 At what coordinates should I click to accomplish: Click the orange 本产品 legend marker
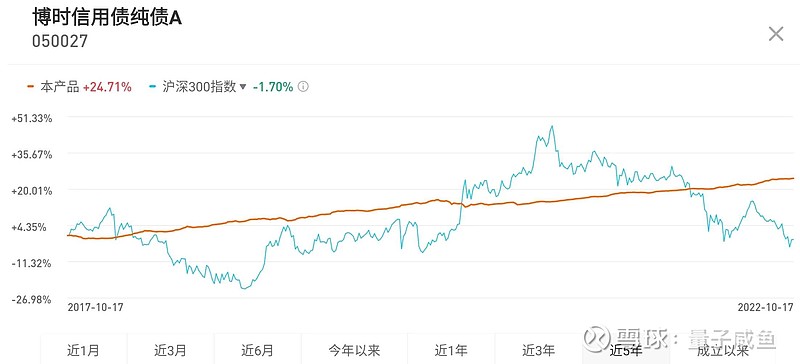[x=31, y=87]
